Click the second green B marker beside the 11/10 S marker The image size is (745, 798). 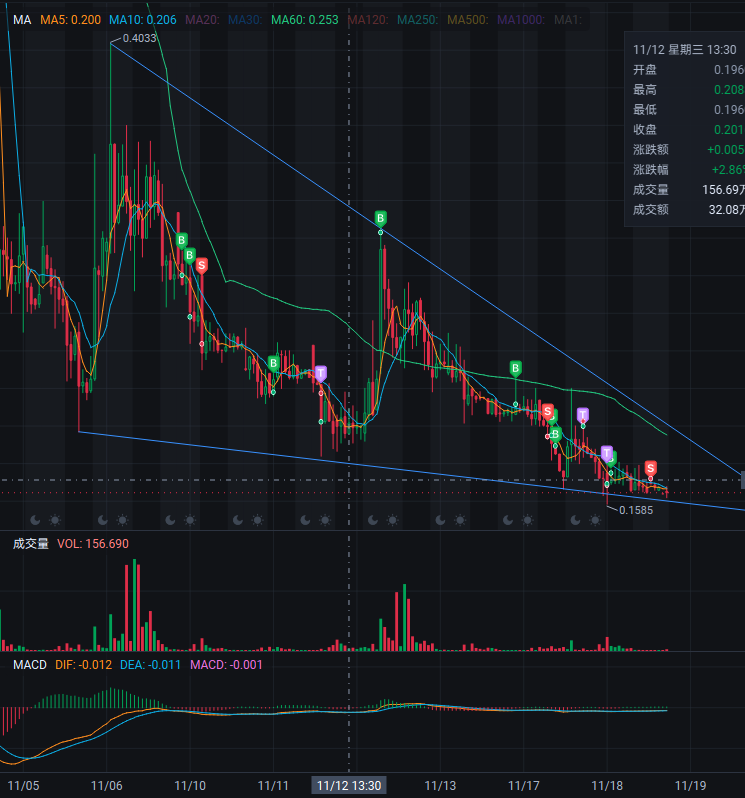click(x=190, y=254)
